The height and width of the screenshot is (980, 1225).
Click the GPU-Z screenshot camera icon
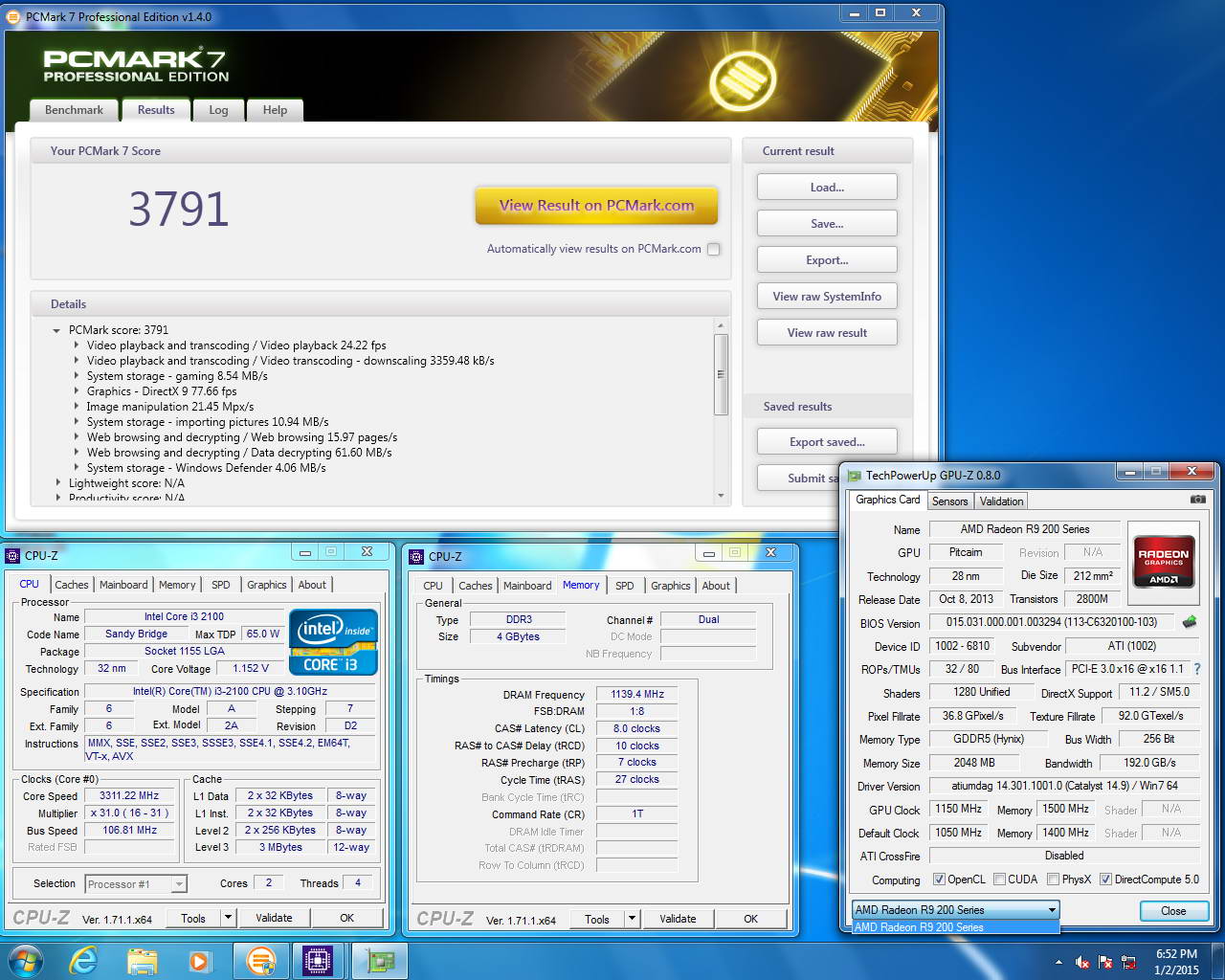tap(1197, 500)
